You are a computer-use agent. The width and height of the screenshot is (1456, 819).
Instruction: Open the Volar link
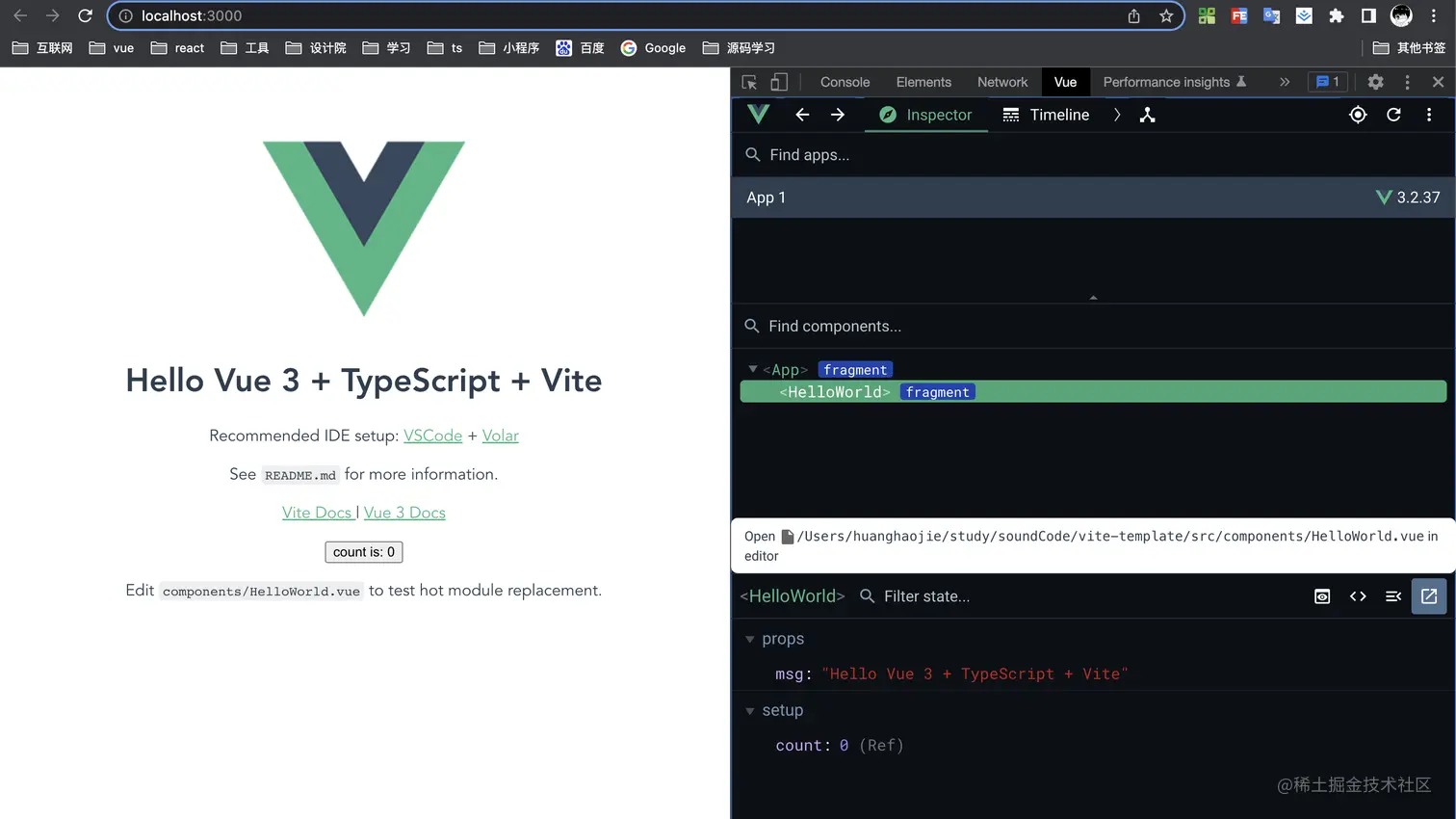click(x=500, y=436)
